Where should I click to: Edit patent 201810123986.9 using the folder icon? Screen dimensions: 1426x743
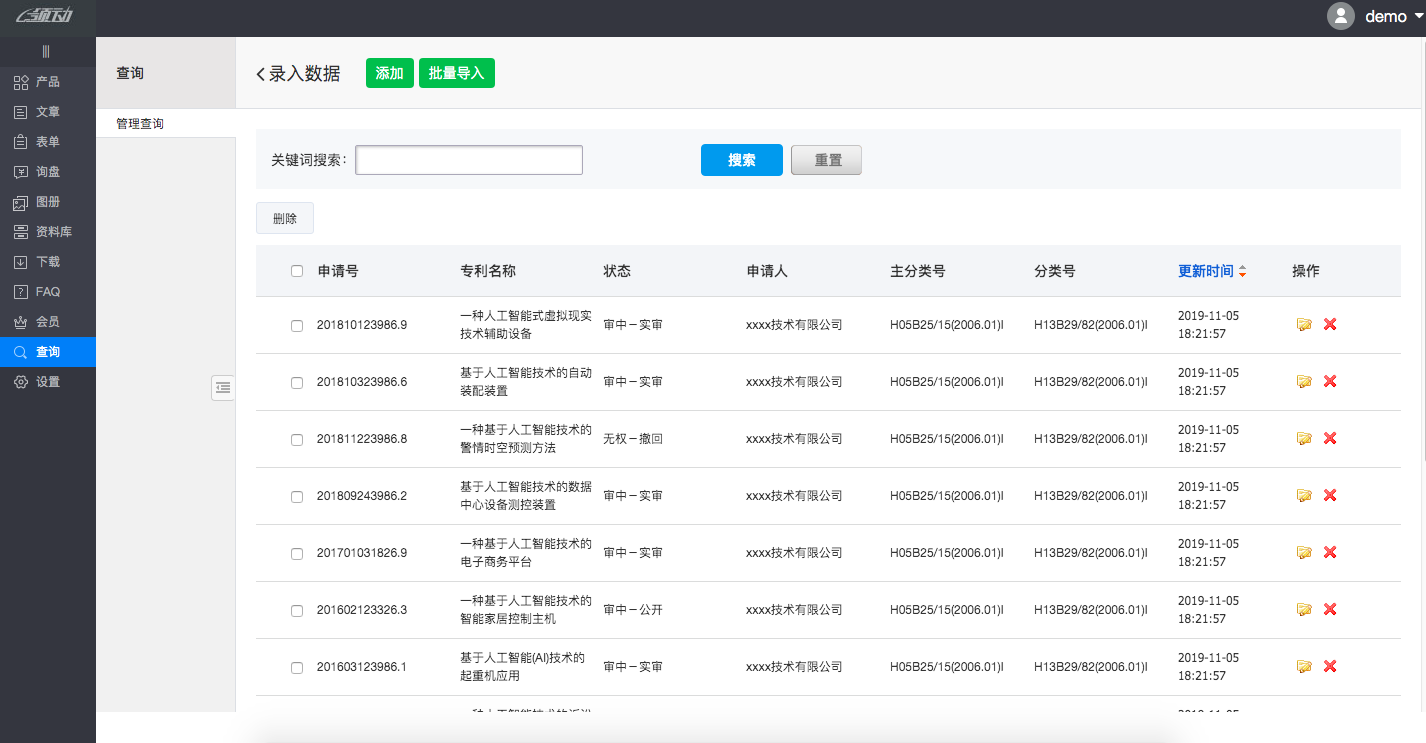[x=1304, y=324]
